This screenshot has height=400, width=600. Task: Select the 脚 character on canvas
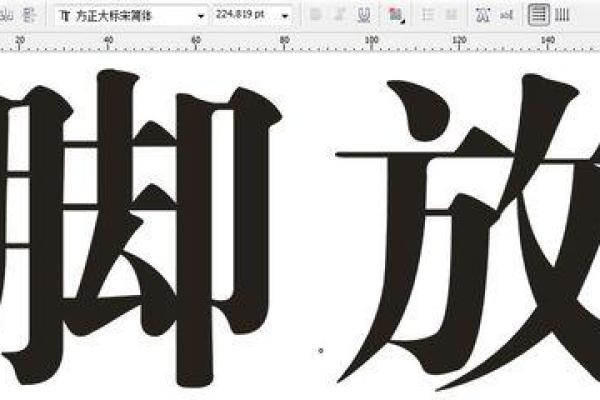tap(139, 228)
